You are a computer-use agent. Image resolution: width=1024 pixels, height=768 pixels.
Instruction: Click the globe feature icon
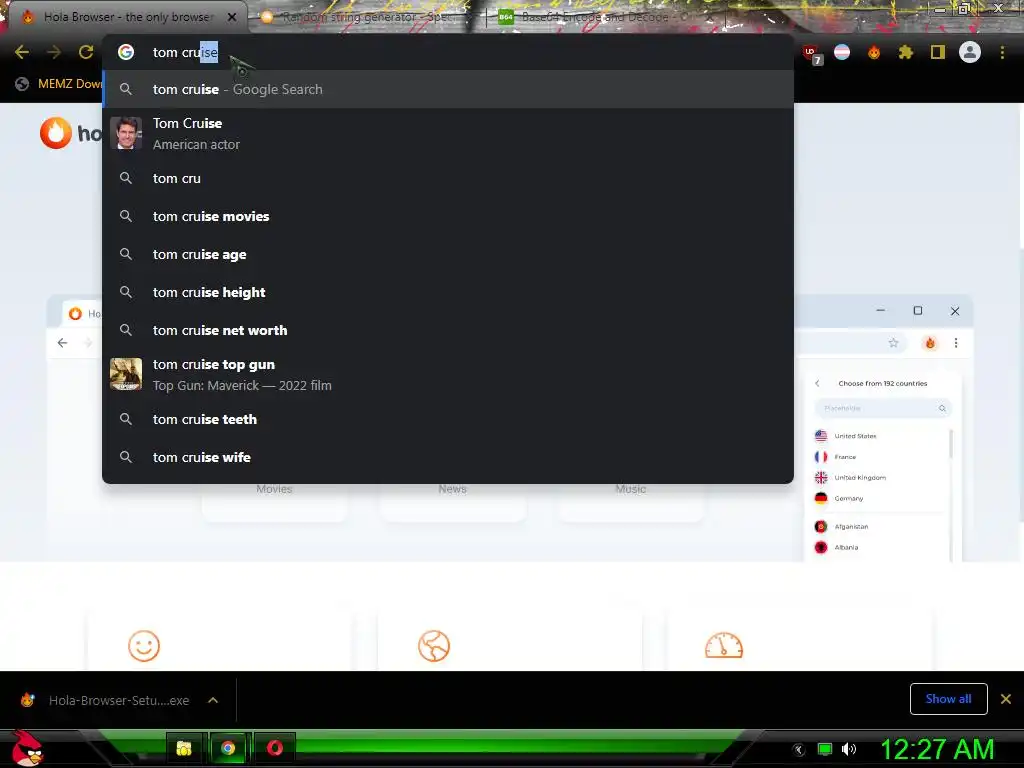[x=434, y=646]
